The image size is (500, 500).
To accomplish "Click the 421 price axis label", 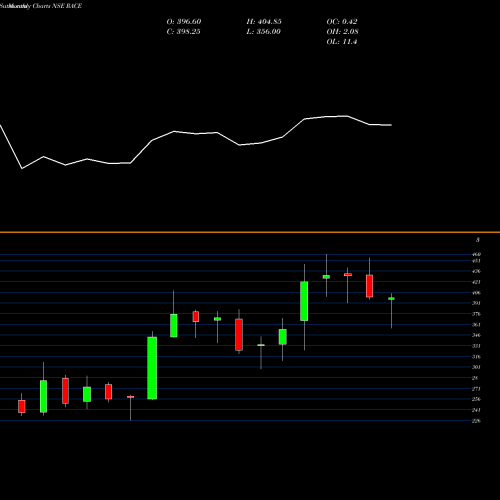I will pyautogui.click(x=476, y=282).
